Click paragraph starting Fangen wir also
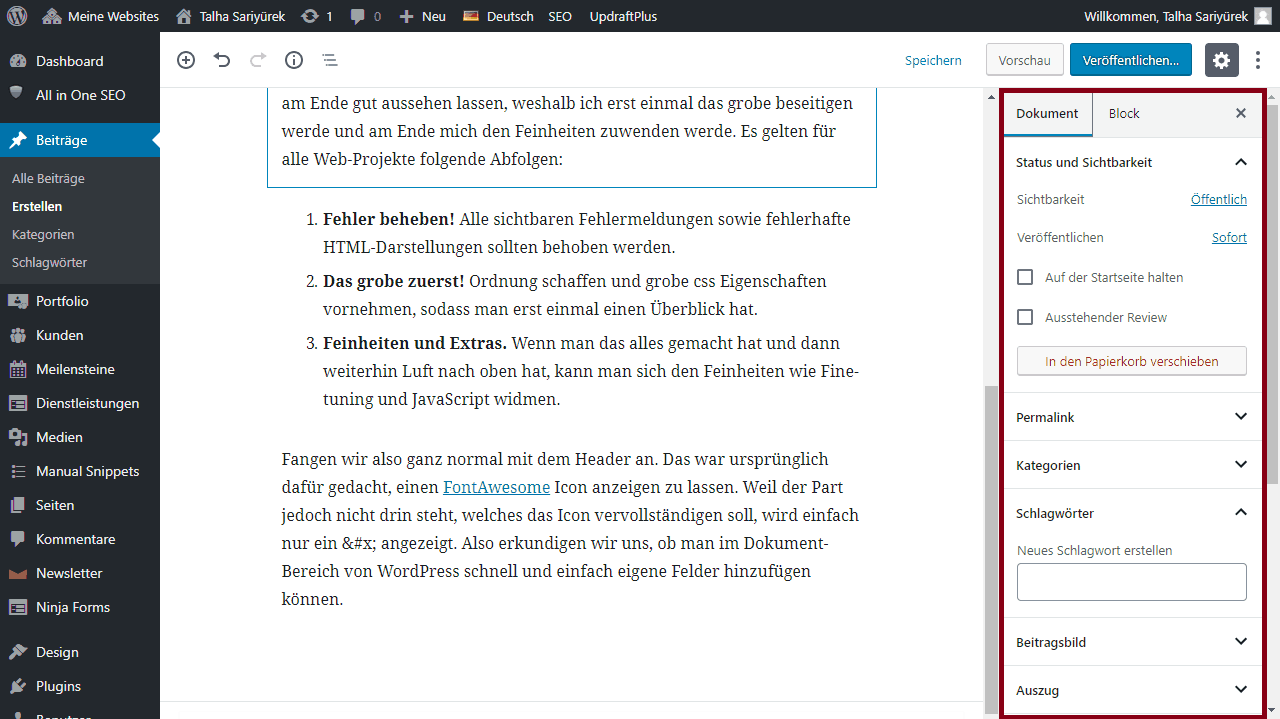The image size is (1280, 719). 572,529
